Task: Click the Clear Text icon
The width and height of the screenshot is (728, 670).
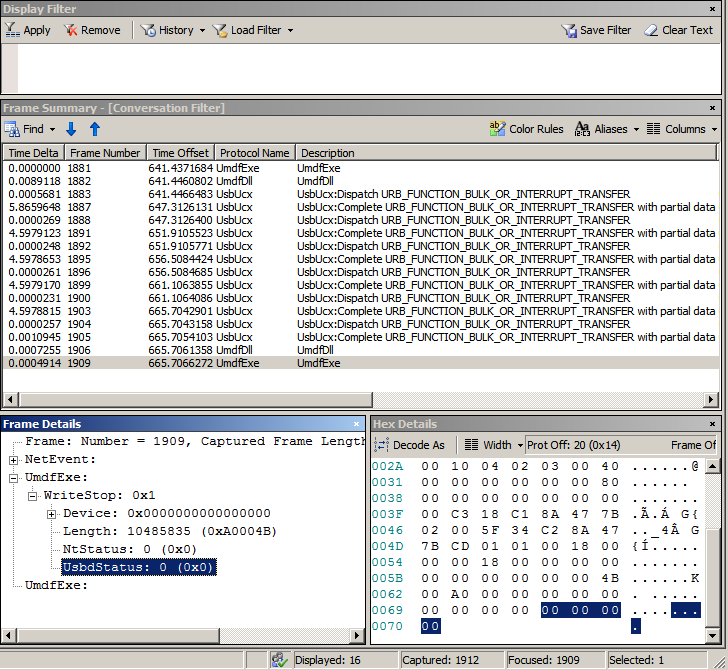Action: (651, 30)
